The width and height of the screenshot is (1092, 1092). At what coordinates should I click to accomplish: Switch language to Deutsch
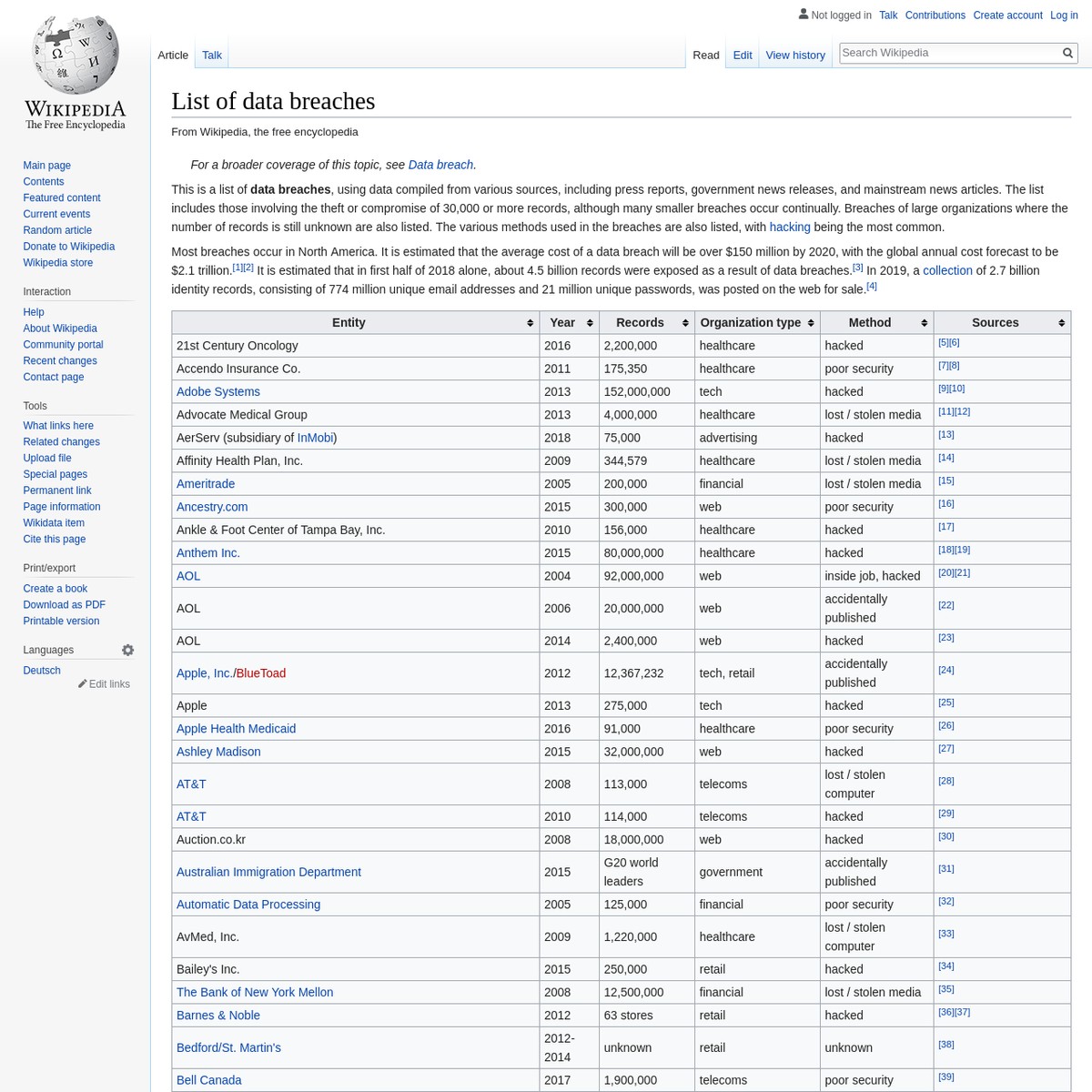[42, 671]
